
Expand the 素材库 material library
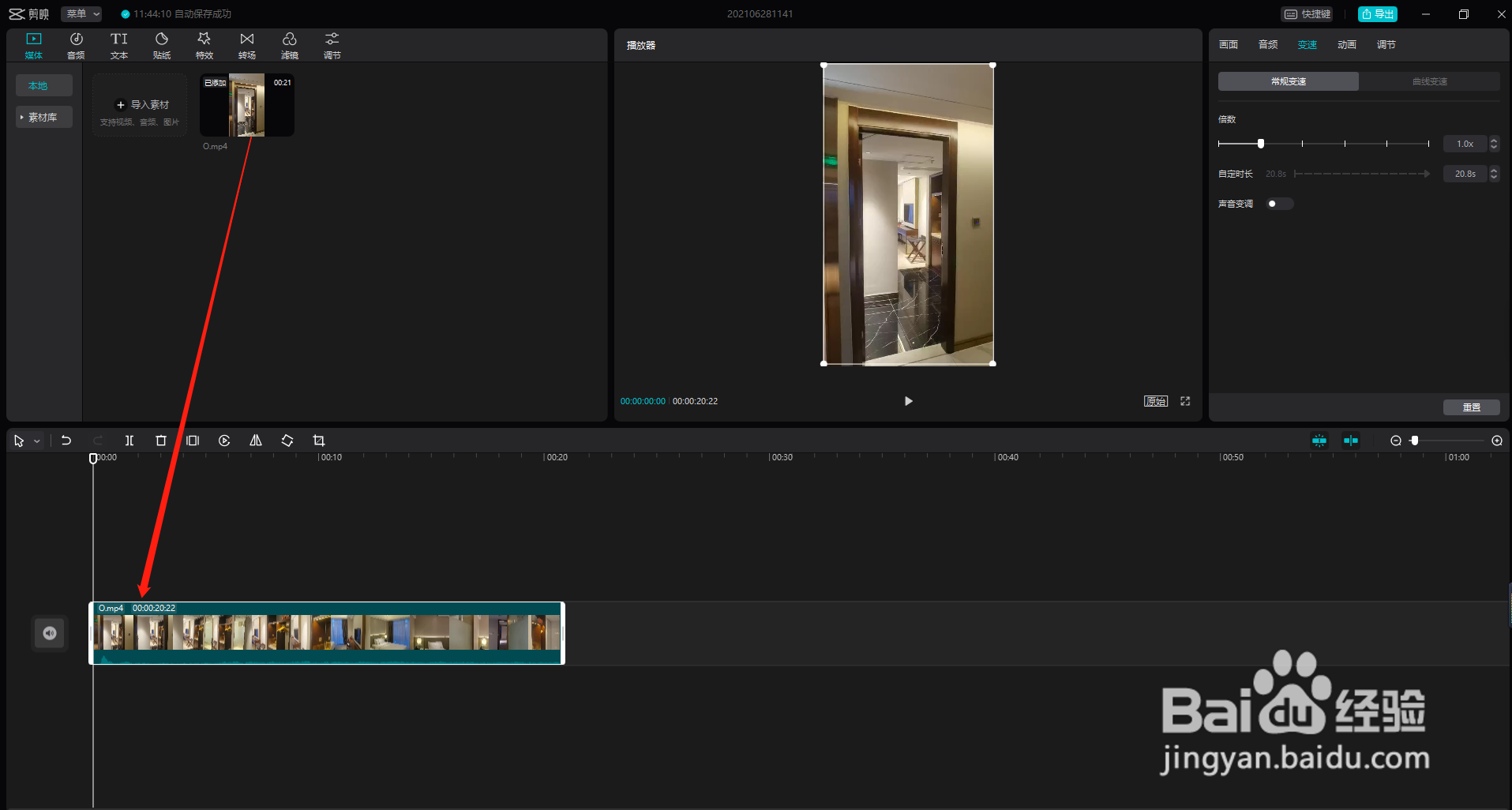tap(43, 117)
